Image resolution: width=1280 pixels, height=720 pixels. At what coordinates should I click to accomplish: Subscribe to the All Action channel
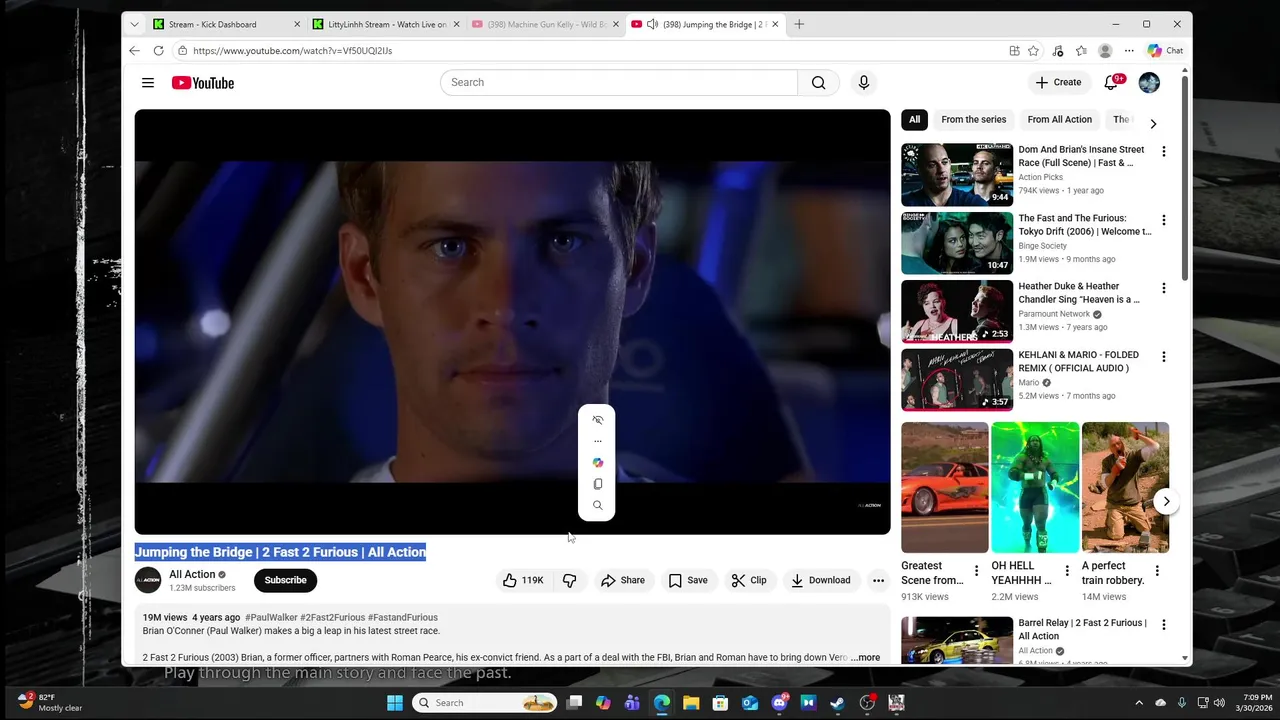pyautogui.click(x=285, y=580)
